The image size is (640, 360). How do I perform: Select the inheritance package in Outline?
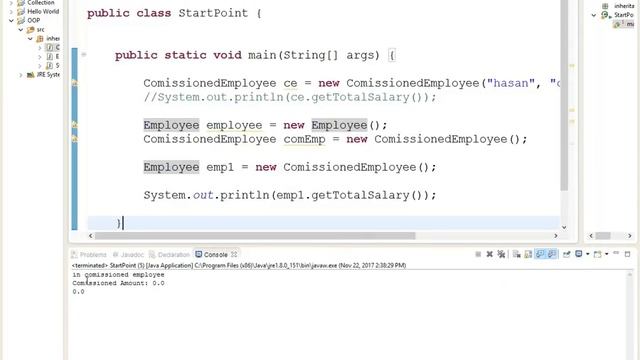click(x=619, y=6)
